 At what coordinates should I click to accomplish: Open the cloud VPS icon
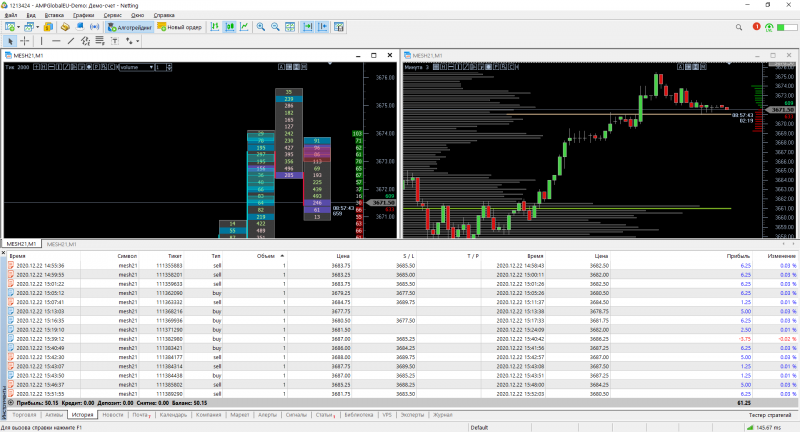(x=80, y=27)
